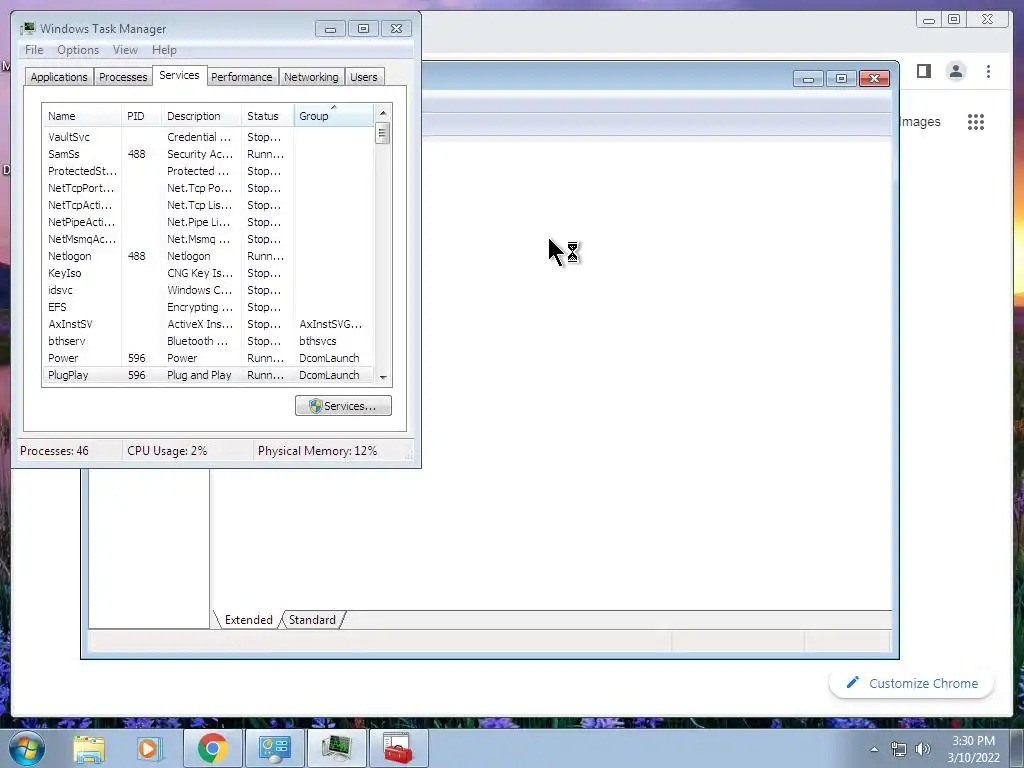1024x768 pixels.
Task: Click the Task Manager title bar icon
Action: [28, 28]
